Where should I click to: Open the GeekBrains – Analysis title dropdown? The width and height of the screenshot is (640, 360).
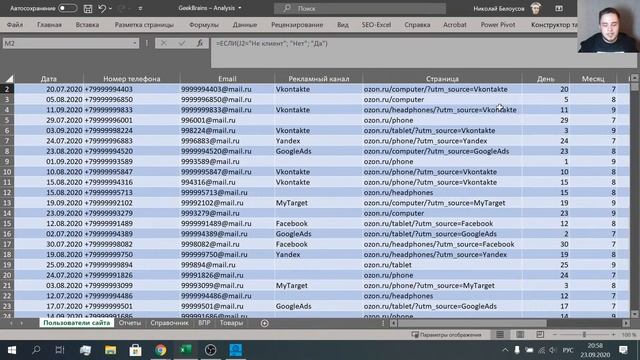pos(240,8)
